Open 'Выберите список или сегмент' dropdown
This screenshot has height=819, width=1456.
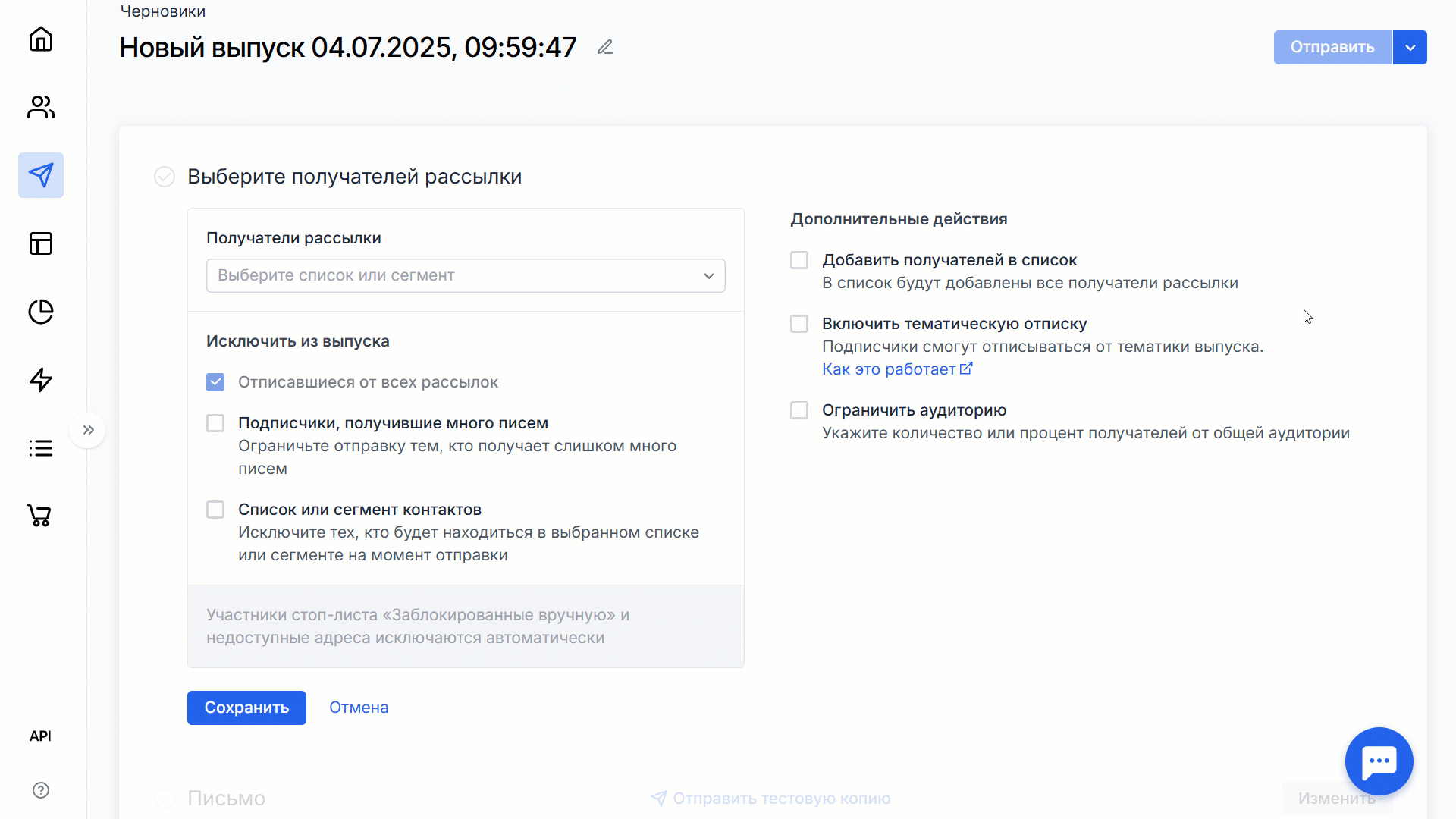pyautogui.click(x=466, y=276)
